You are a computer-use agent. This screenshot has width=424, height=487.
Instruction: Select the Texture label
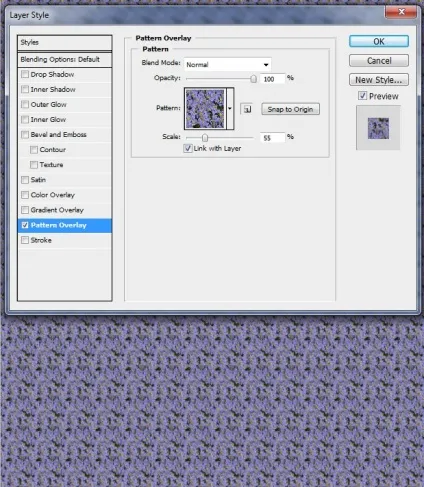click(x=51, y=165)
